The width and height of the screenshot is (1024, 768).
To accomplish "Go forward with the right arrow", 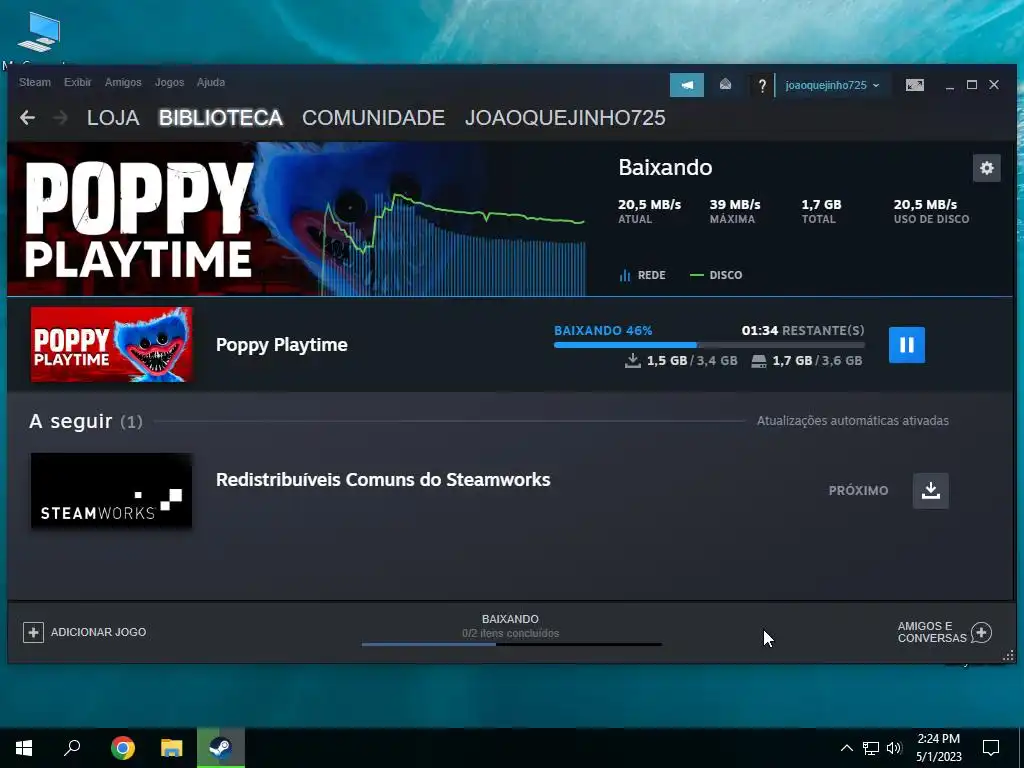I will coord(60,118).
